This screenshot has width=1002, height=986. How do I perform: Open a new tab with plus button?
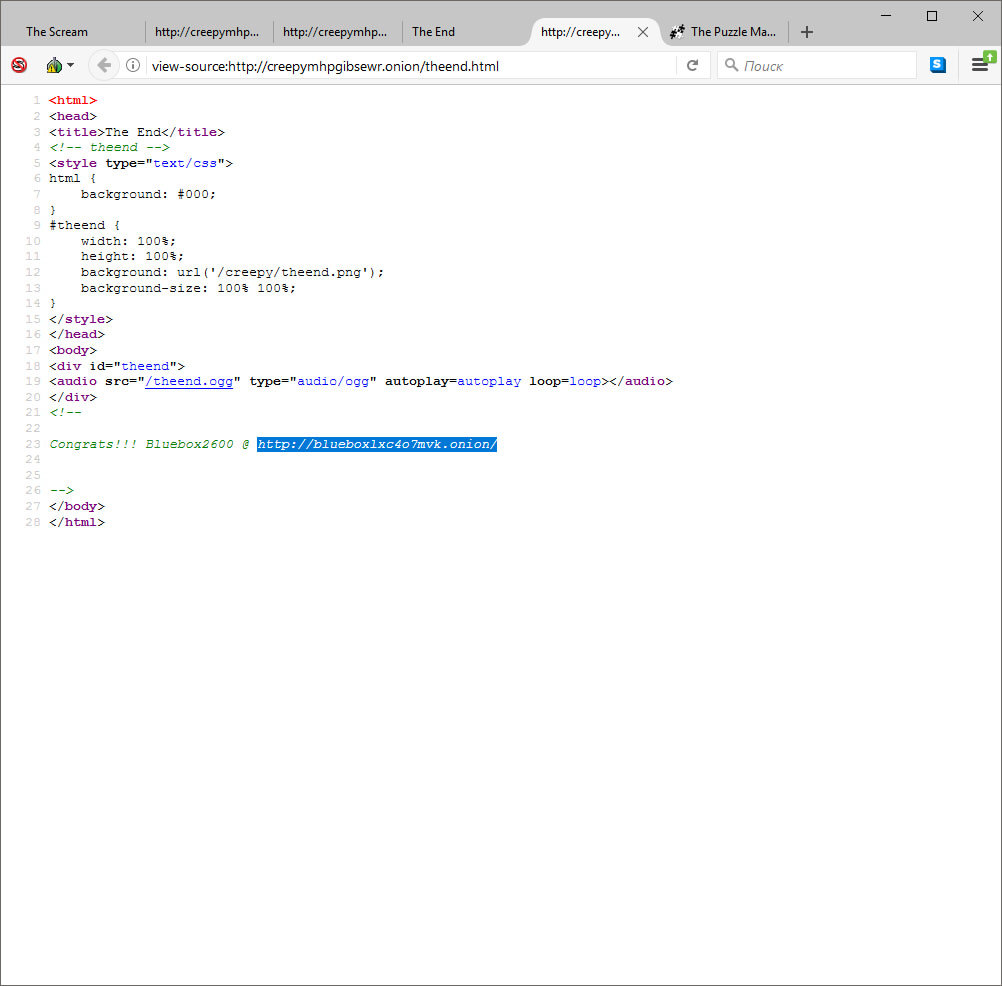point(807,32)
